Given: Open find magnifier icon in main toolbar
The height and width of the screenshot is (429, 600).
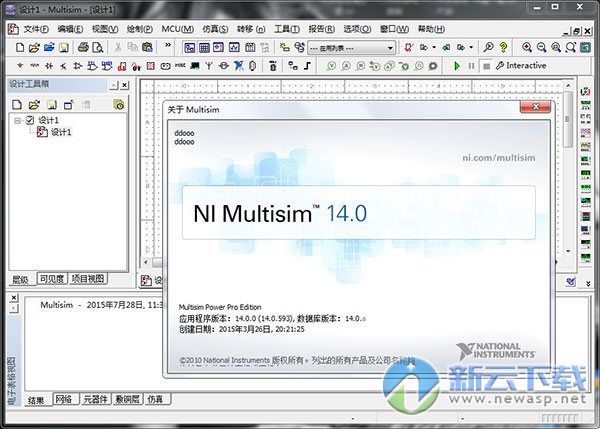Looking at the screenshot, I should pos(488,47).
